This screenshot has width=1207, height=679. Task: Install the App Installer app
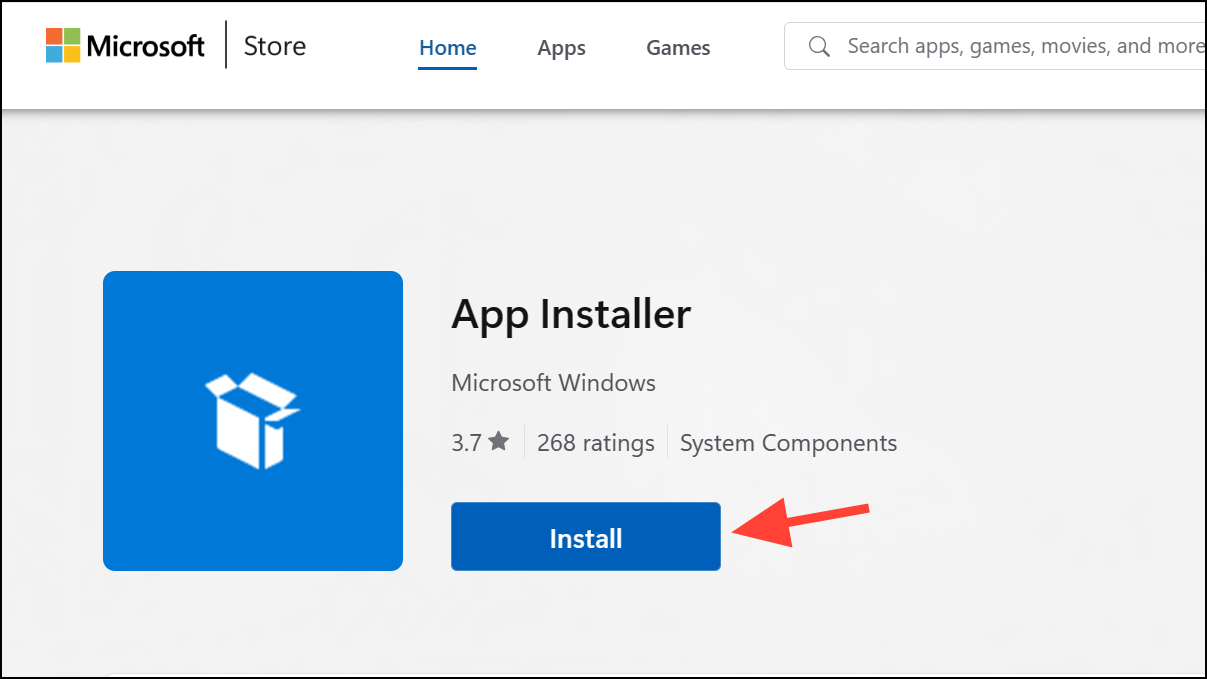pos(585,536)
